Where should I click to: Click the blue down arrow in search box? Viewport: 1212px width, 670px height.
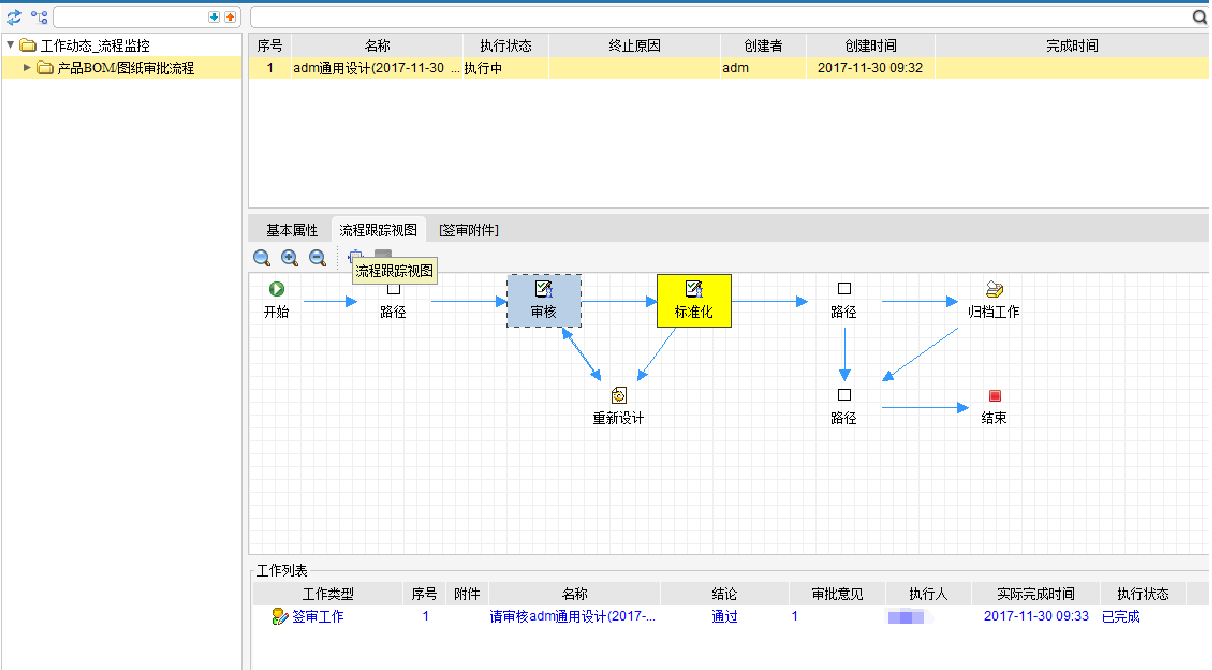coord(214,17)
